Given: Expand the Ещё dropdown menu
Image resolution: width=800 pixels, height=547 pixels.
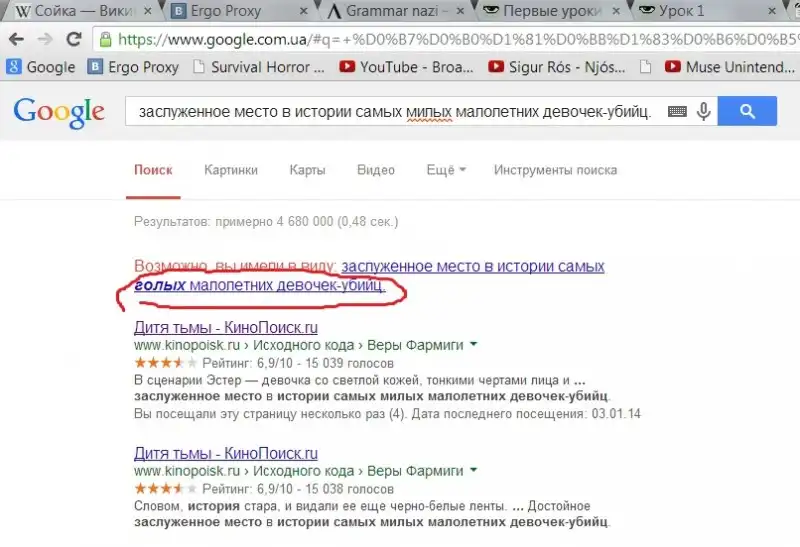Looking at the screenshot, I should click(446, 170).
